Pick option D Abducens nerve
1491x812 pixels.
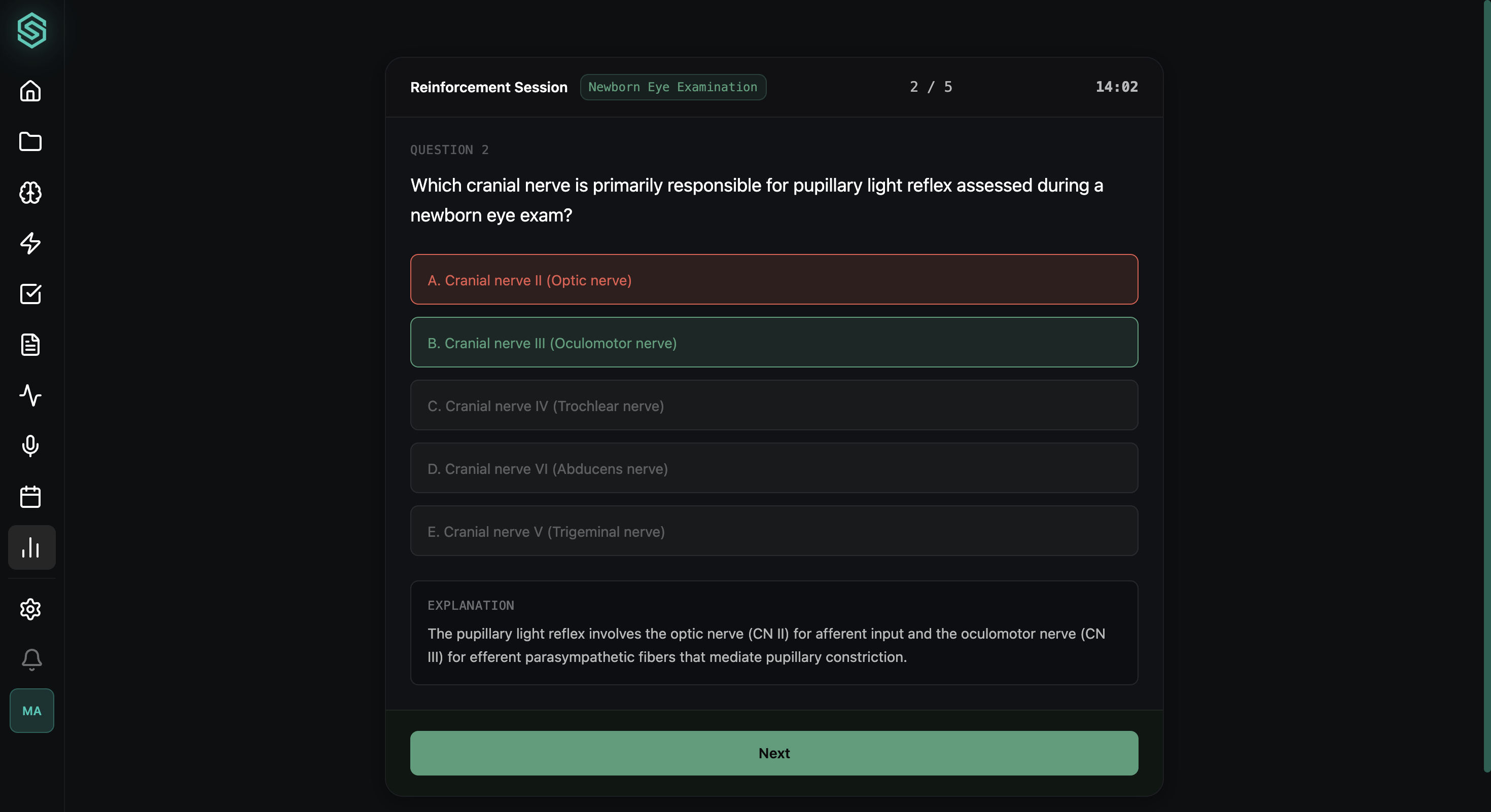(774, 468)
